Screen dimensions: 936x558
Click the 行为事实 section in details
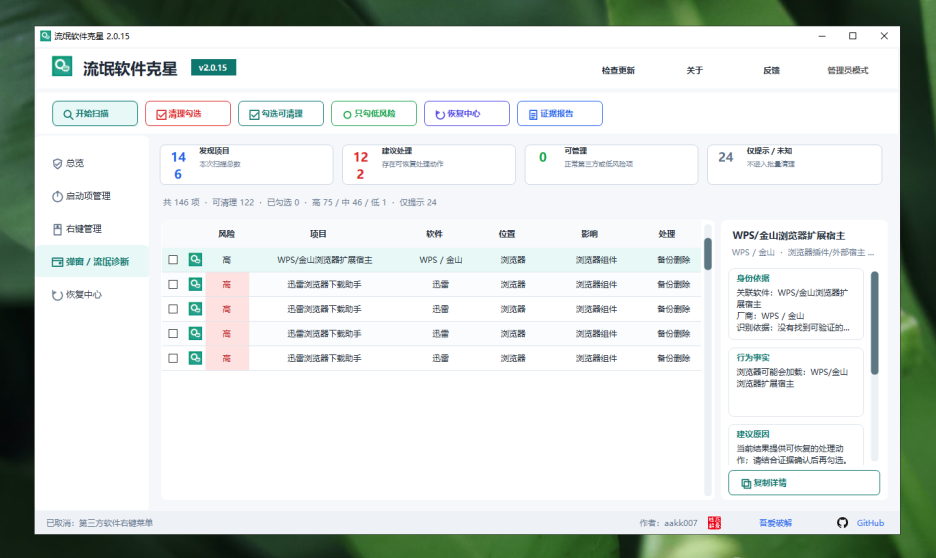(796, 382)
